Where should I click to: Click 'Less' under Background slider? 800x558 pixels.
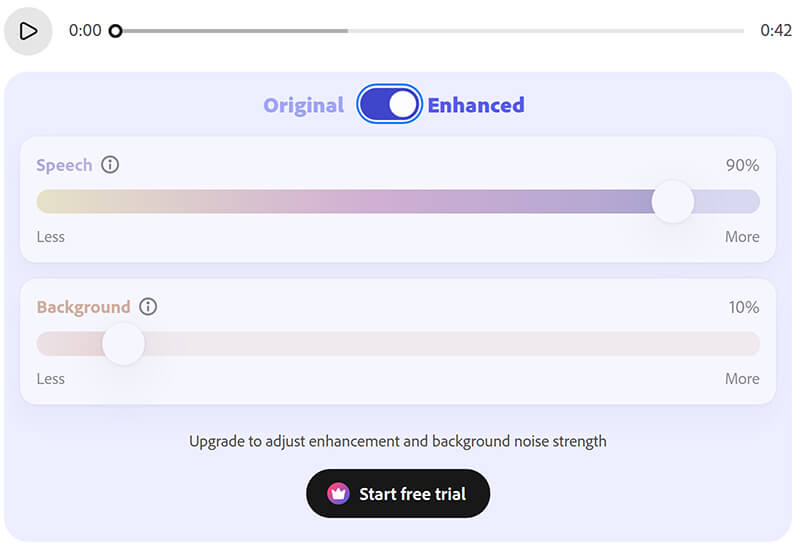click(x=51, y=379)
